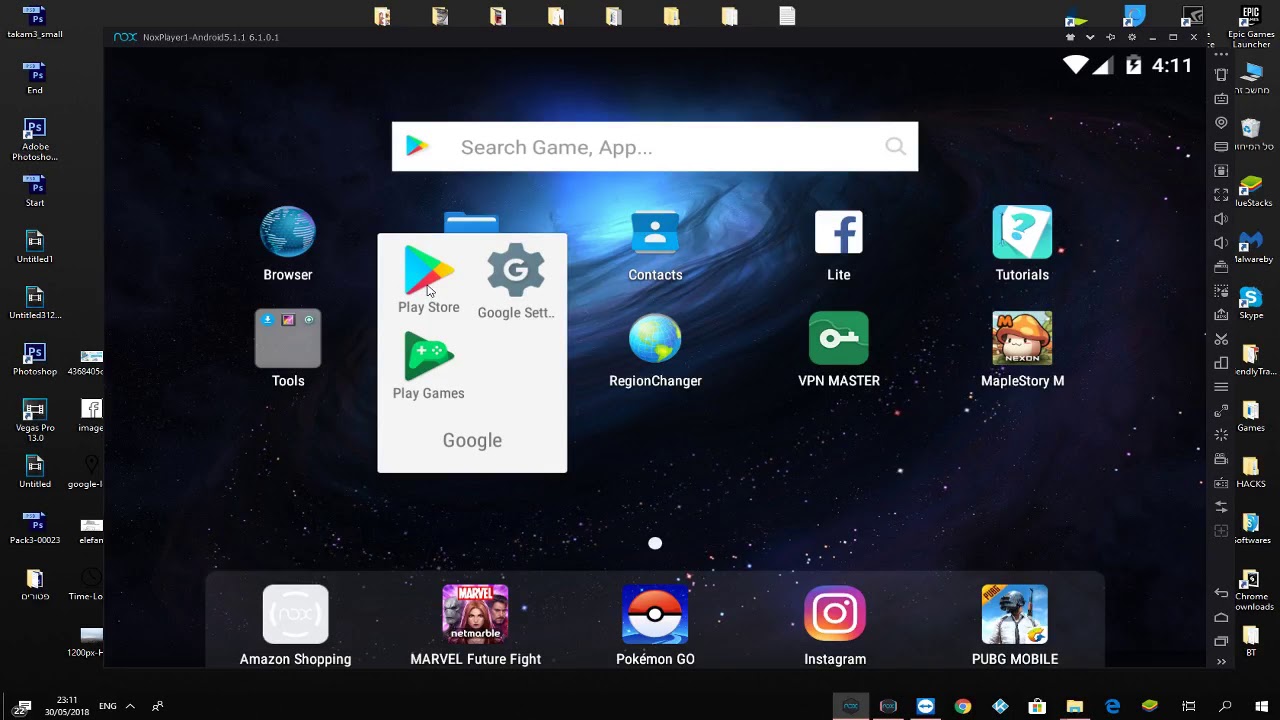Open the Play Store app in Google folder
This screenshot has height=720, width=1280.
click(429, 280)
